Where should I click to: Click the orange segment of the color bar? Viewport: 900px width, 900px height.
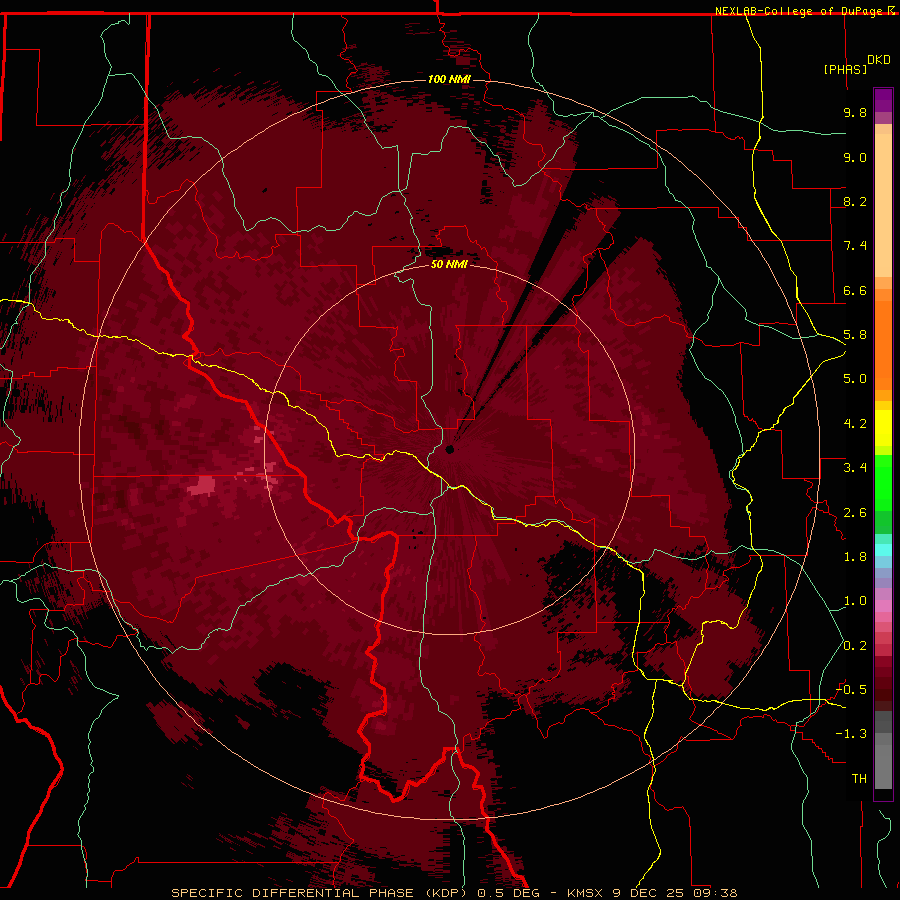(x=883, y=344)
